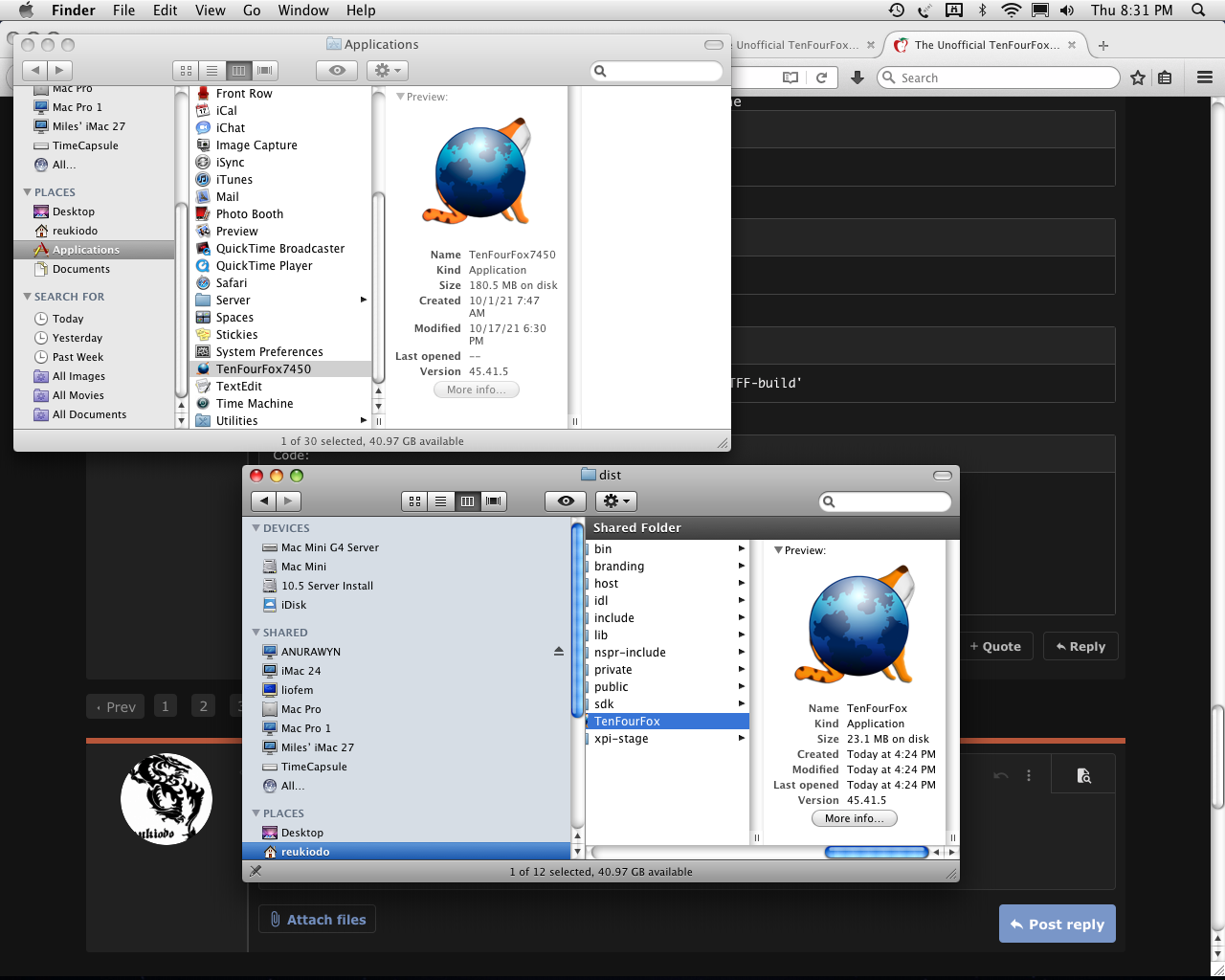
Task: Reload the page in the browser
Action: [821, 78]
